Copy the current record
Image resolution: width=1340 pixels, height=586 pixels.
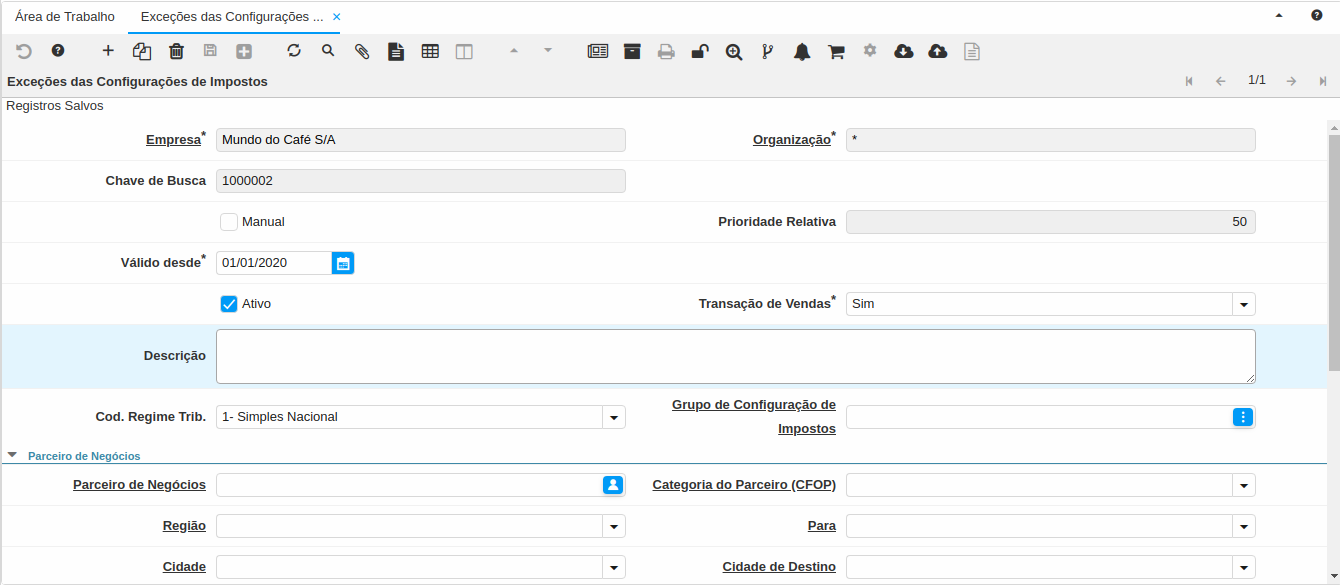pos(142,50)
